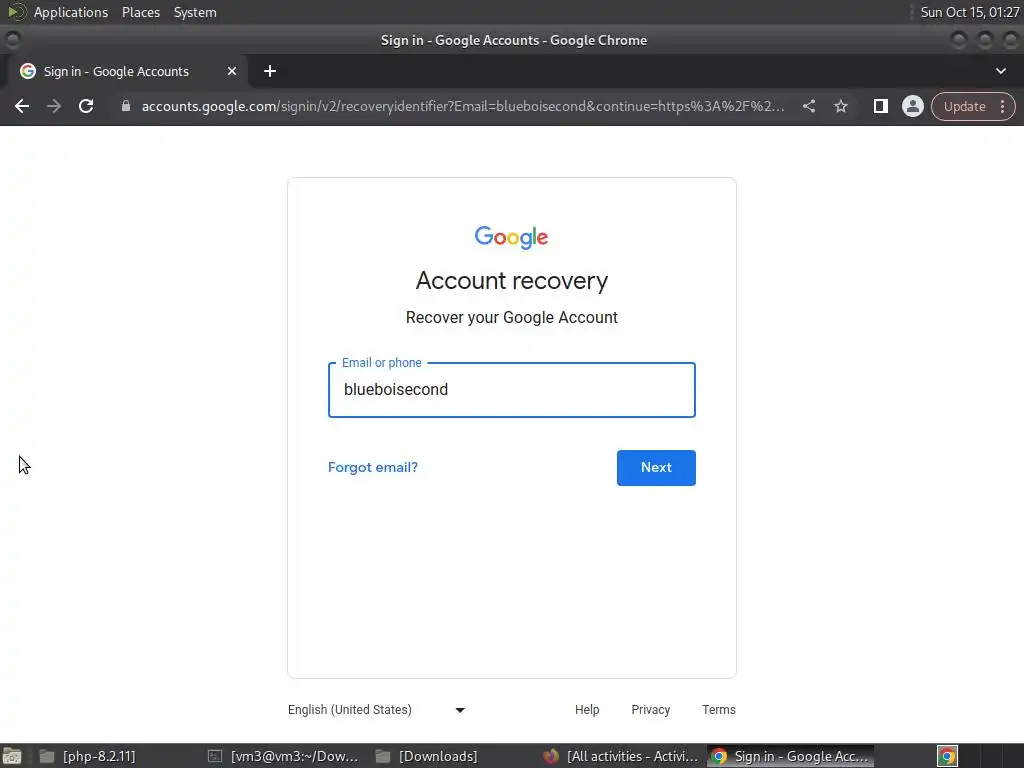This screenshot has width=1024, height=768.
Task: Open the System menu
Action: [x=195, y=12]
